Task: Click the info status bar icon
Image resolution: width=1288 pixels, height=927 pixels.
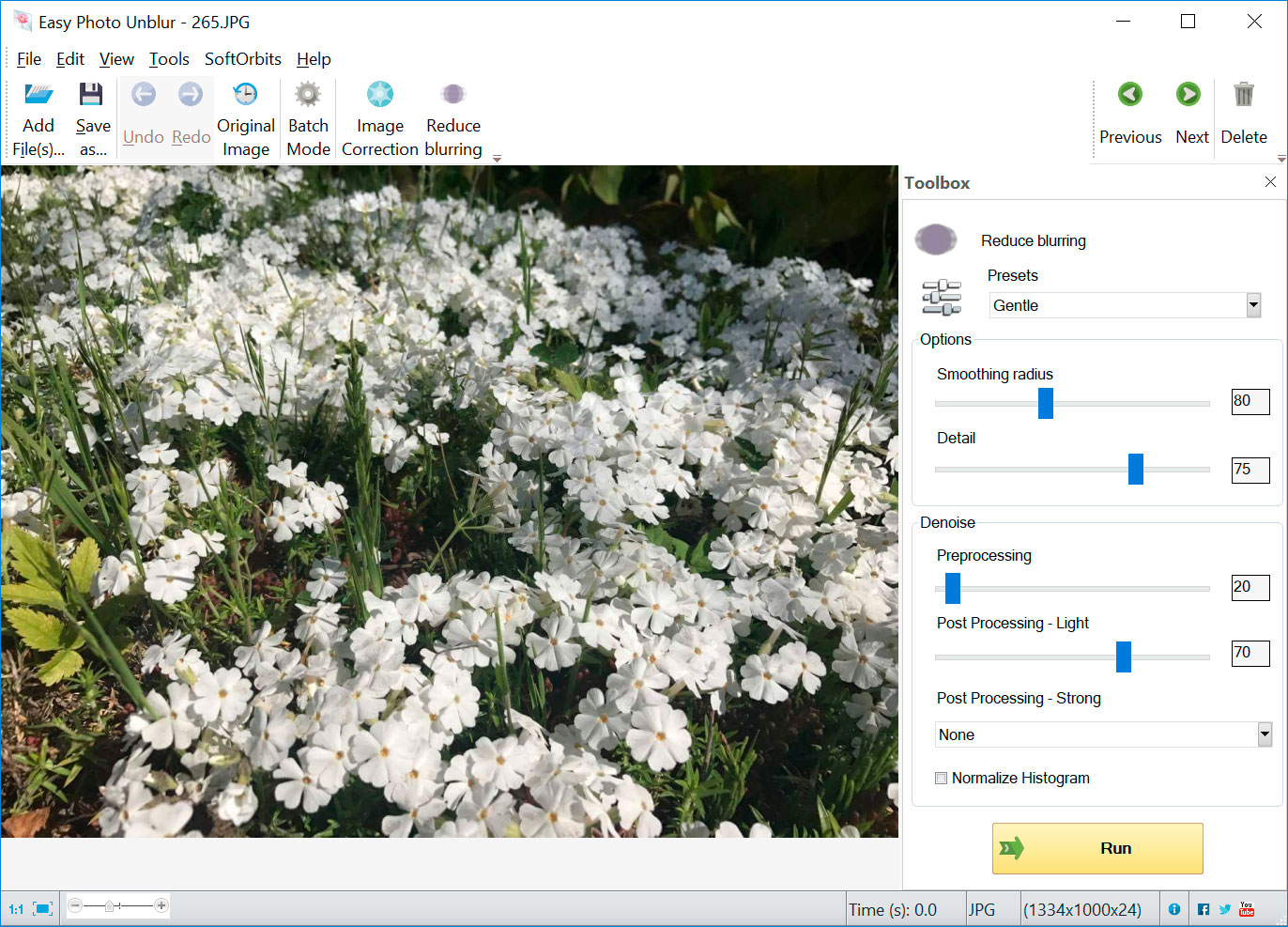Action: click(1173, 908)
